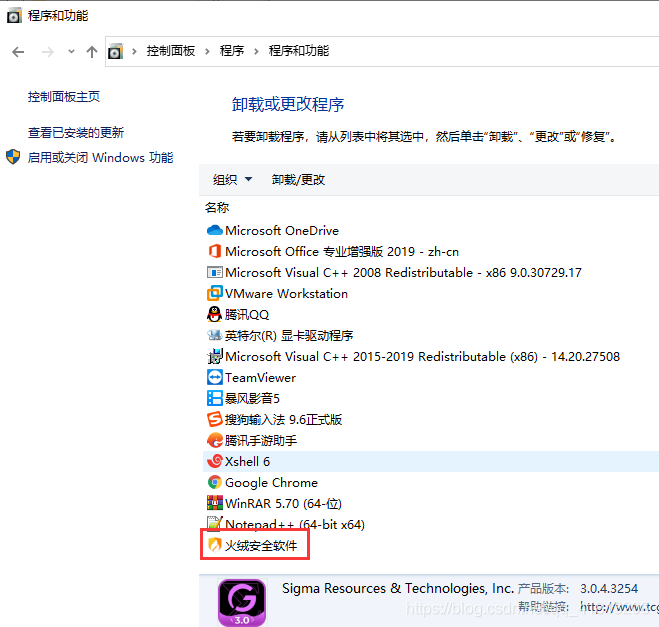This screenshot has width=659, height=627.
Task: Click the 火绒安全软件 shield icon
Action: [x=215, y=545]
